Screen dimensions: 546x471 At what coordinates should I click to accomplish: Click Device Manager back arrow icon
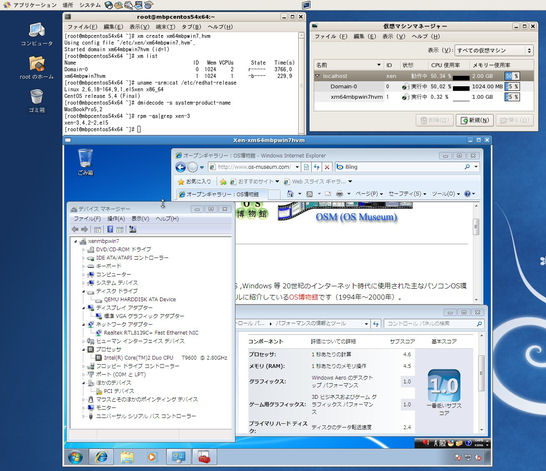point(75,229)
